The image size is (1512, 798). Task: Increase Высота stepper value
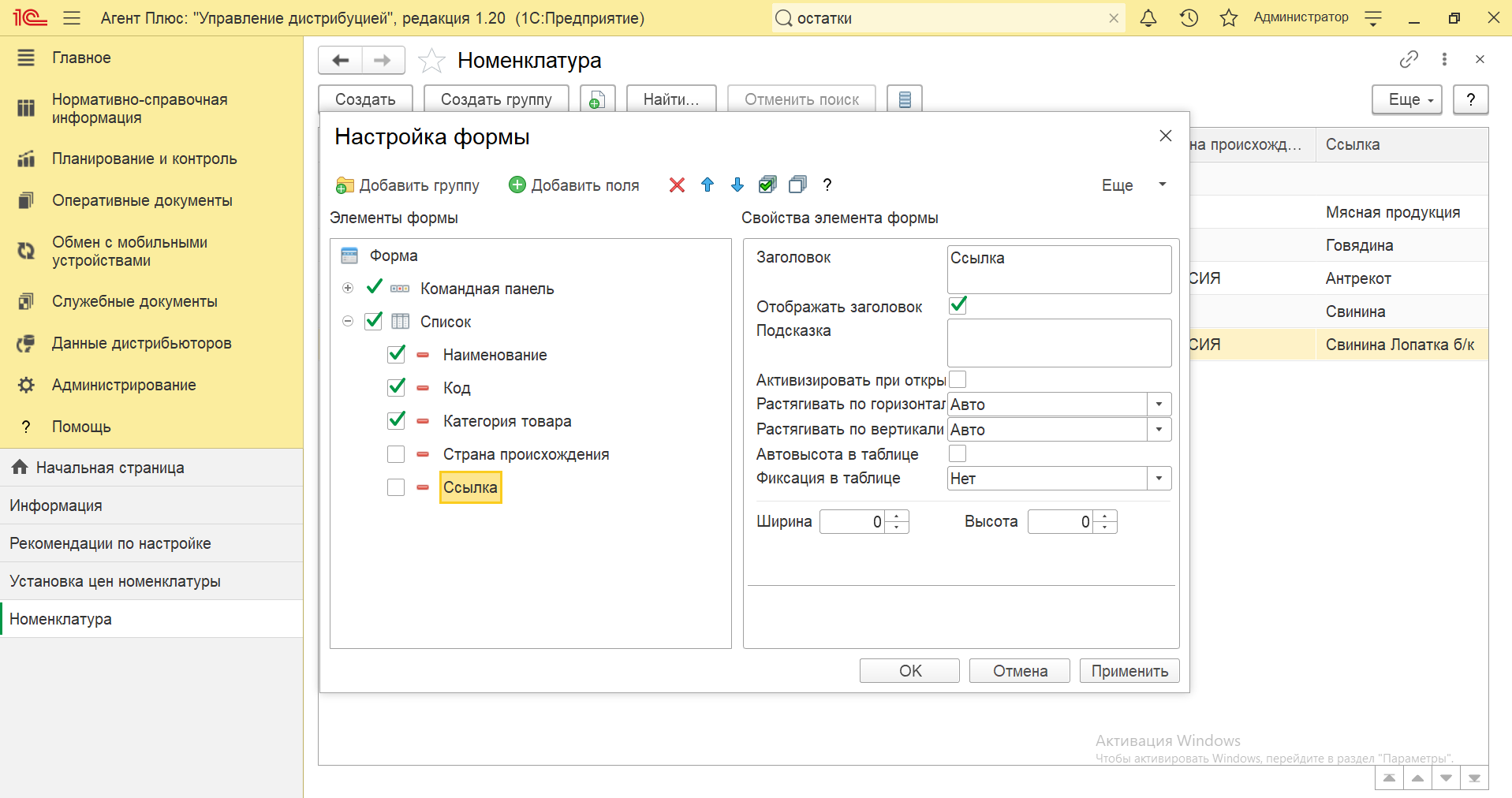coord(1105,516)
